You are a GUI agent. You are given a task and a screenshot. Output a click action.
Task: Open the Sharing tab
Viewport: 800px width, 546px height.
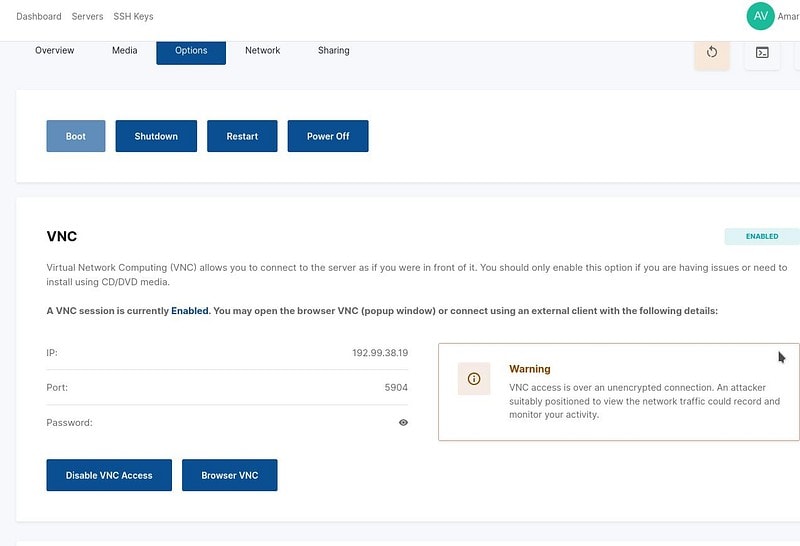334,51
